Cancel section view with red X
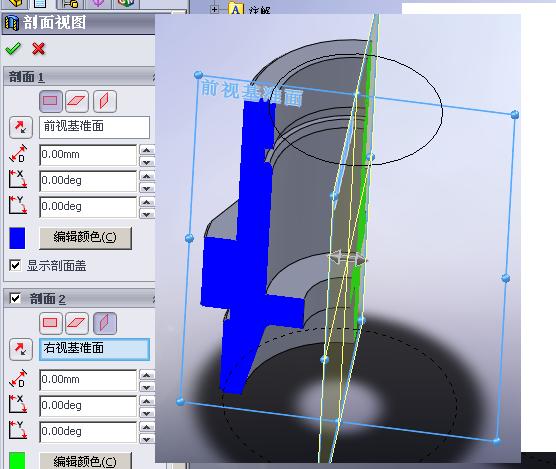 (38, 49)
